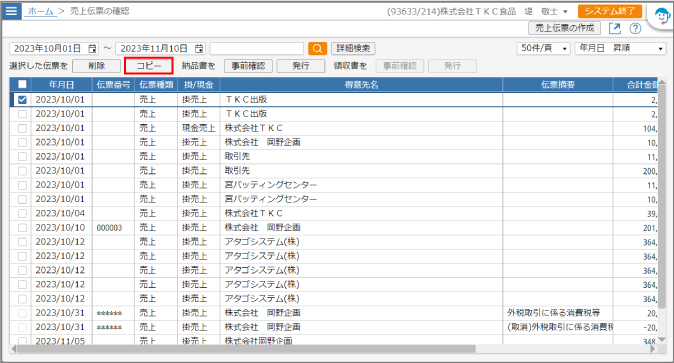Sort by 伝票種類 column header

click(x=156, y=85)
